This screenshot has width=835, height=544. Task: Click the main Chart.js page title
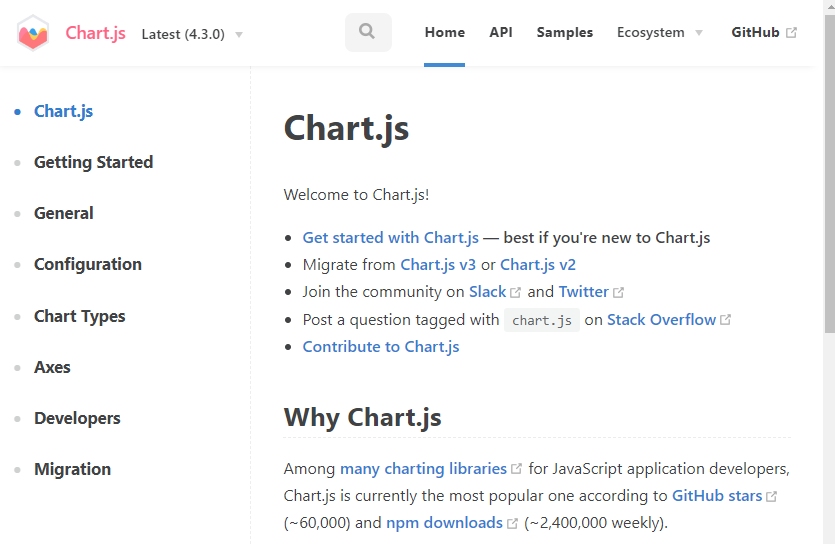tap(346, 129)
